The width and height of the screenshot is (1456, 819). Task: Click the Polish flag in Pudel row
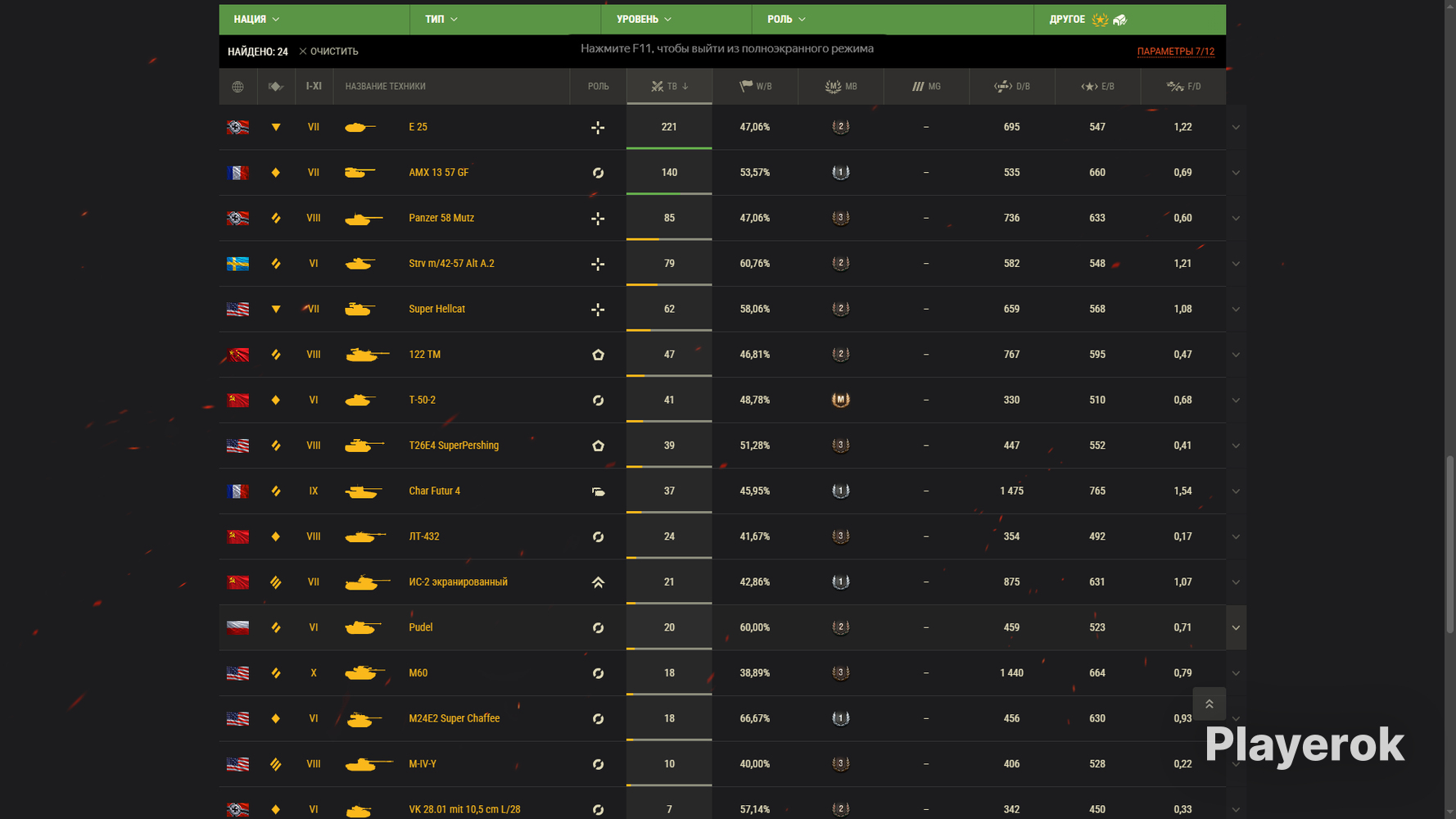(x=237, y=627)
